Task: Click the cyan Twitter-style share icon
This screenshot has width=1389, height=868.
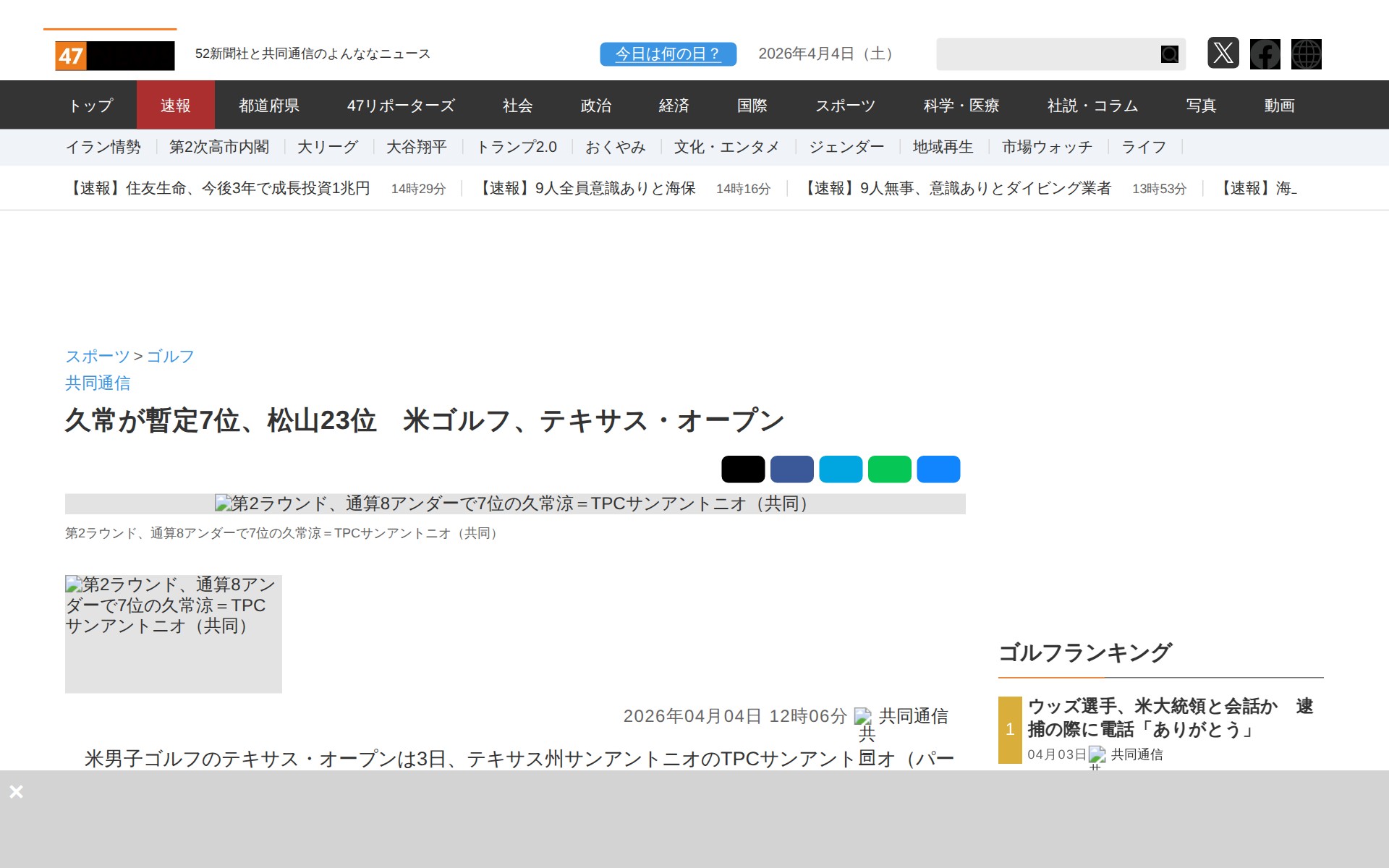Action: click(x=841, y=469)
